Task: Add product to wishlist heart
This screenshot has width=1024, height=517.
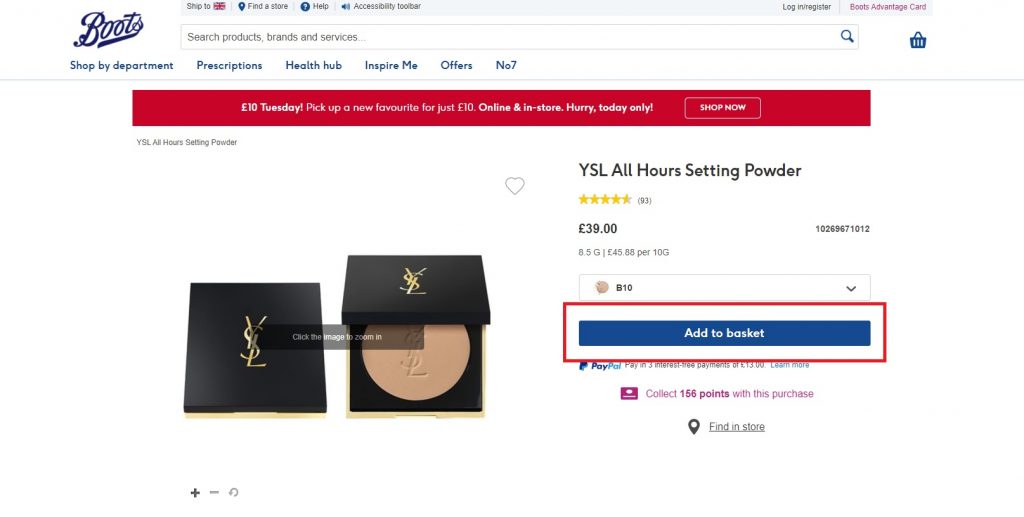Action: [x=514, y=186]
